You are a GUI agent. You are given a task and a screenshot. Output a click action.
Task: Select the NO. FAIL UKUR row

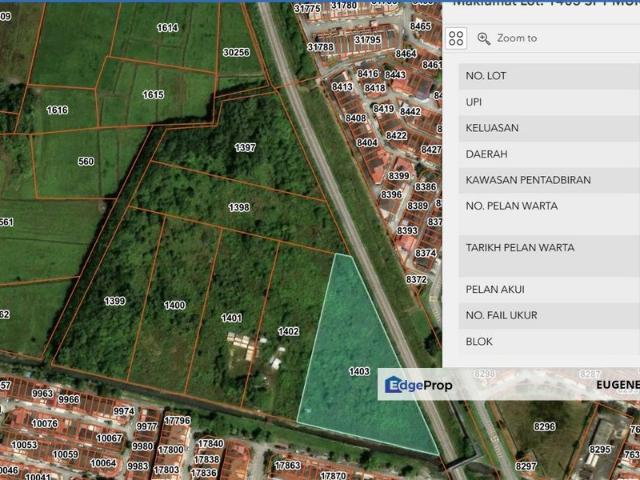click(549, 316)
